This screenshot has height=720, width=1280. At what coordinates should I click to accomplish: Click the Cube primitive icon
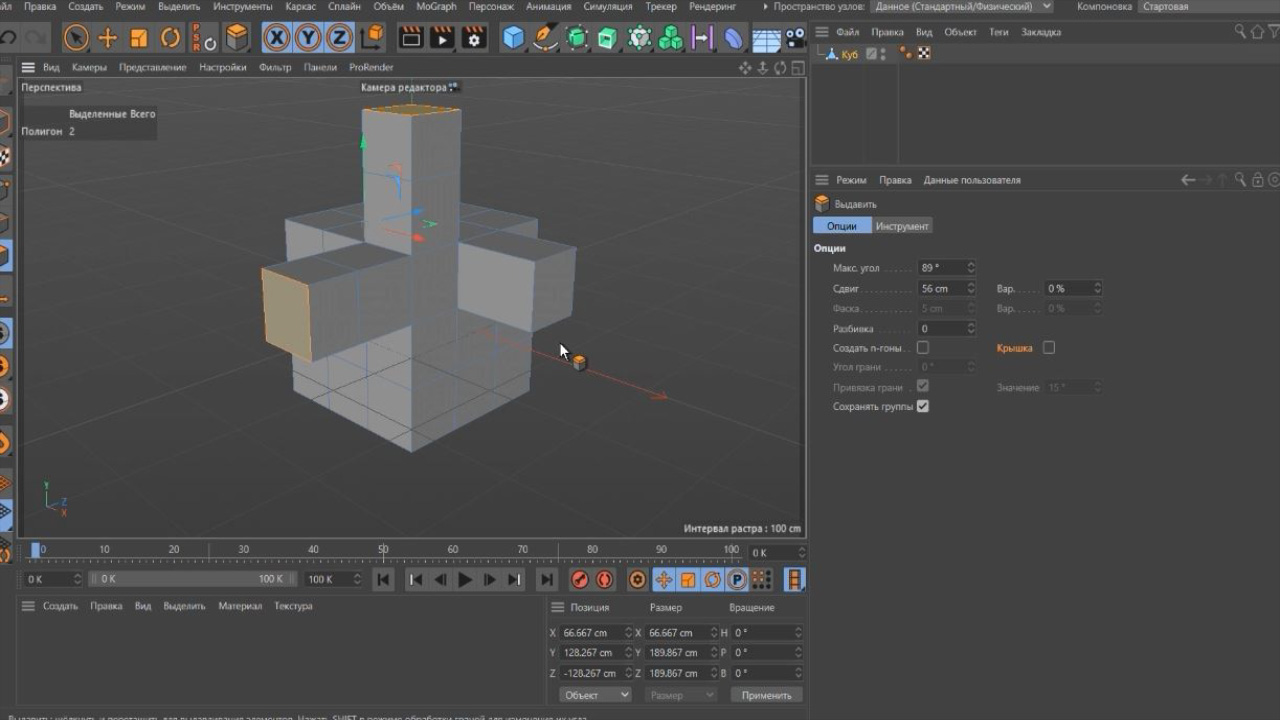click(511, 38)
